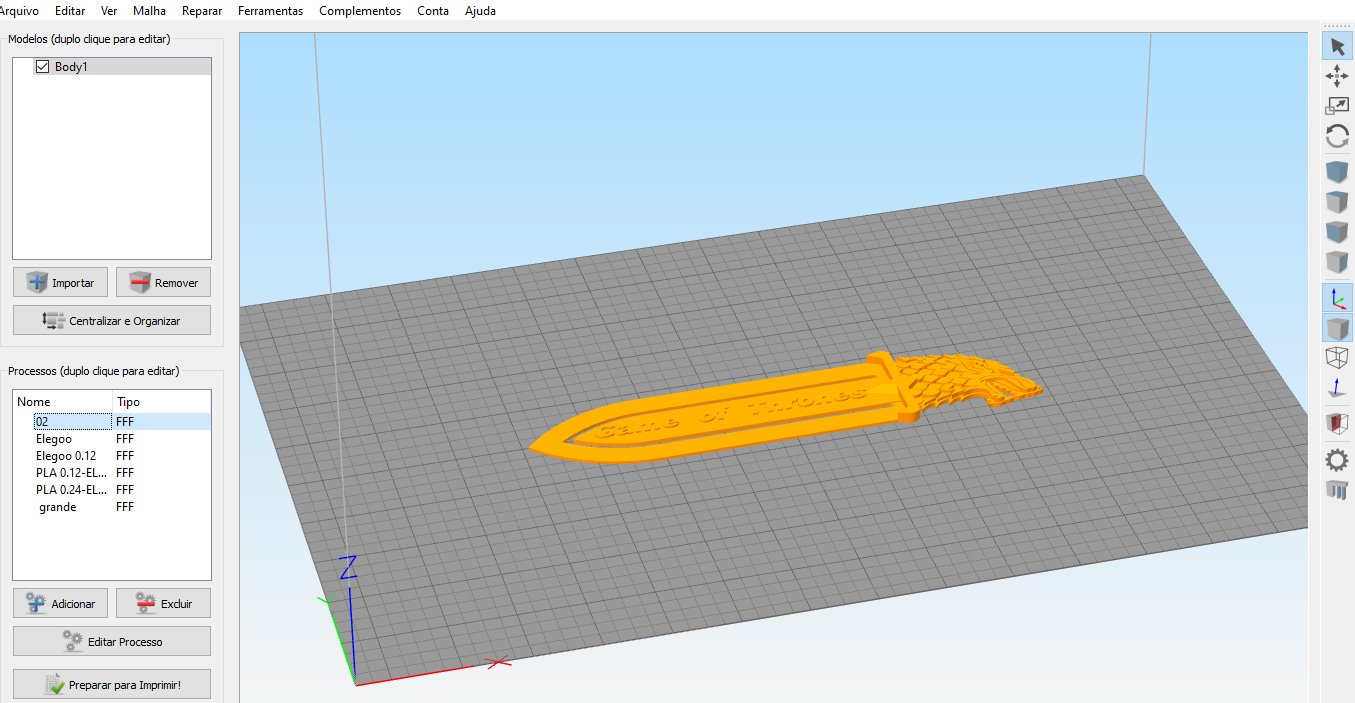The image size is (1355, 703).
Task: Switch to side view cube icon
Action: (1337, 262)
